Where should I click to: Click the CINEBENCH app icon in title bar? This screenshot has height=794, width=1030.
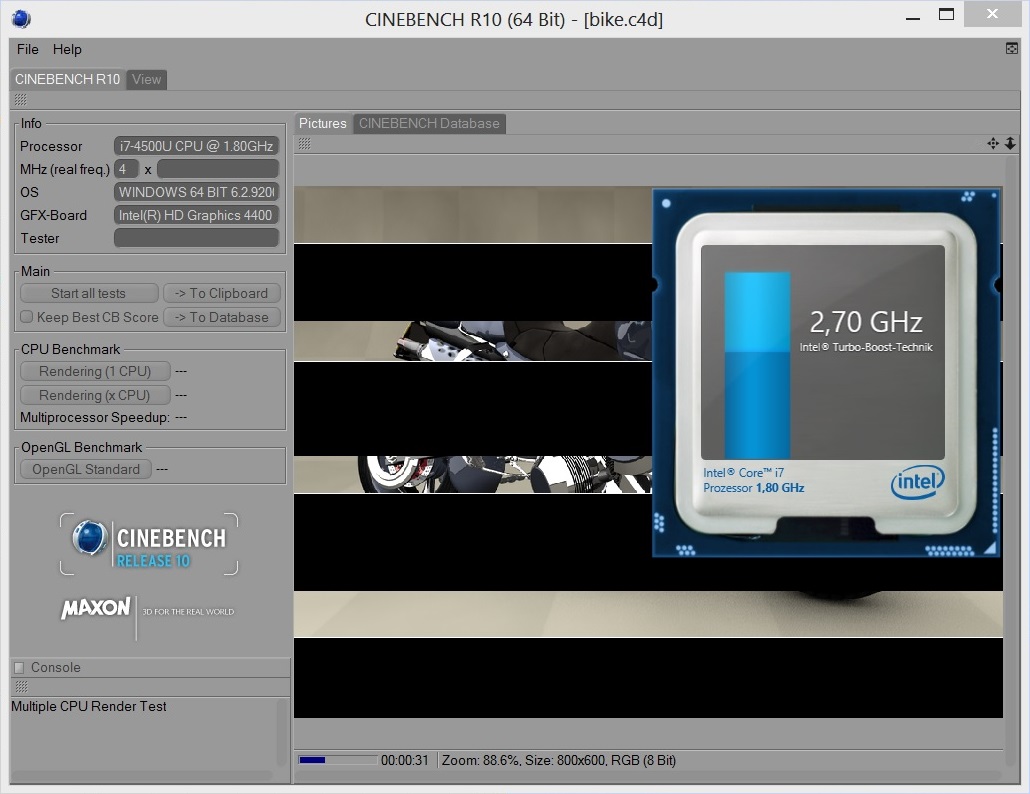point(21,19)
